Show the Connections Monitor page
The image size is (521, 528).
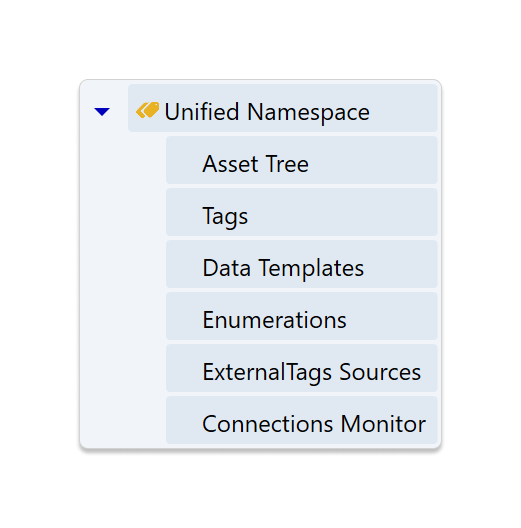point(302,420)
